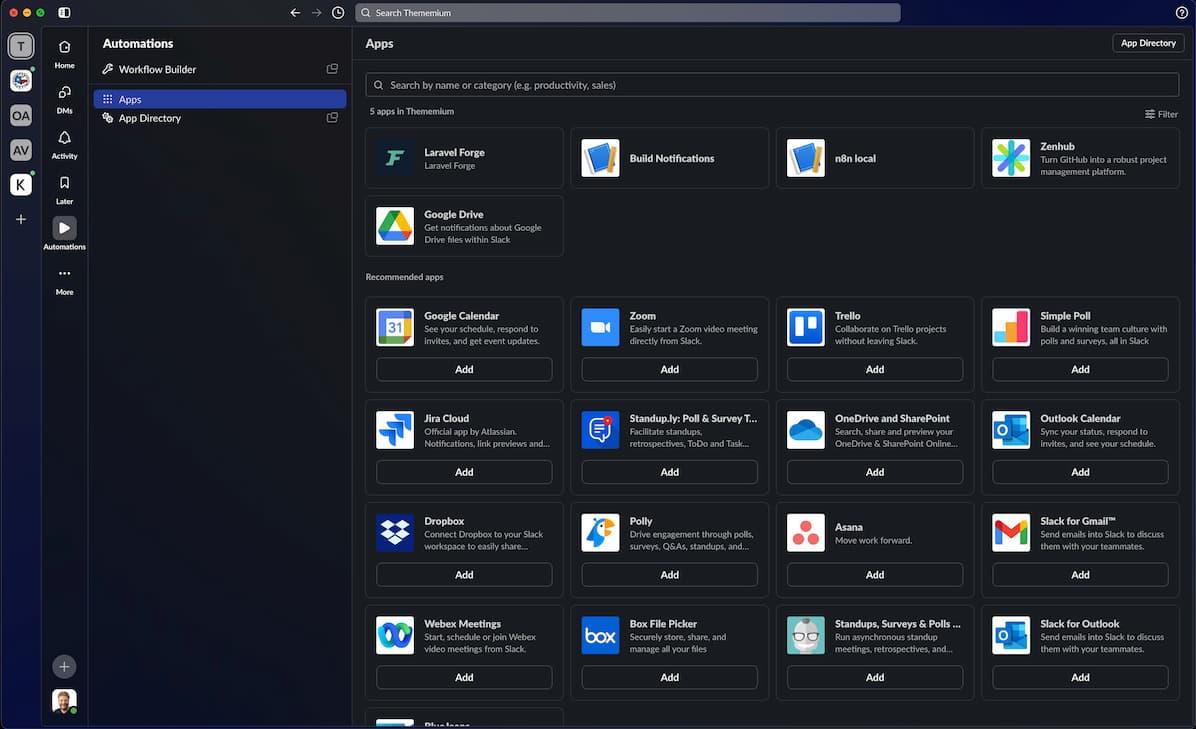Go forward with the right arrow
Viewport: 1196px width, 729px height.
317,13
